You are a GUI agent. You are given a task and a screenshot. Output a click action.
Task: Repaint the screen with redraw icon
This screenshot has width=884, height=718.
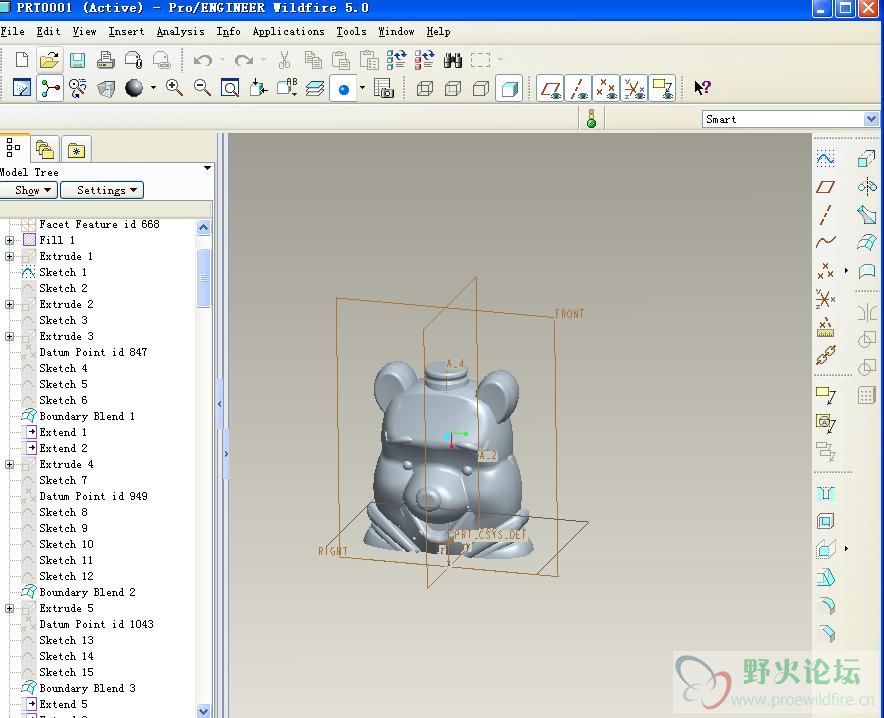tap(22, 88)
